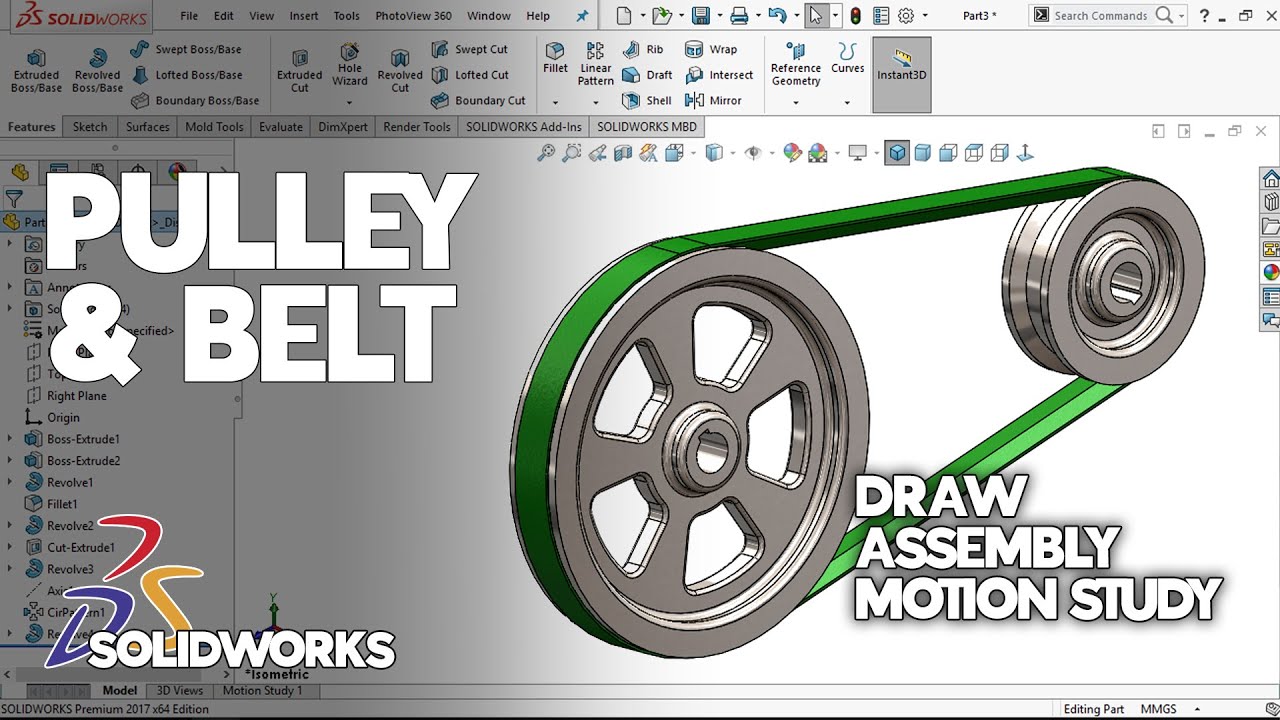Switch to the Evaluate tab
1280x720 pixels.
(x=281, y=127)
